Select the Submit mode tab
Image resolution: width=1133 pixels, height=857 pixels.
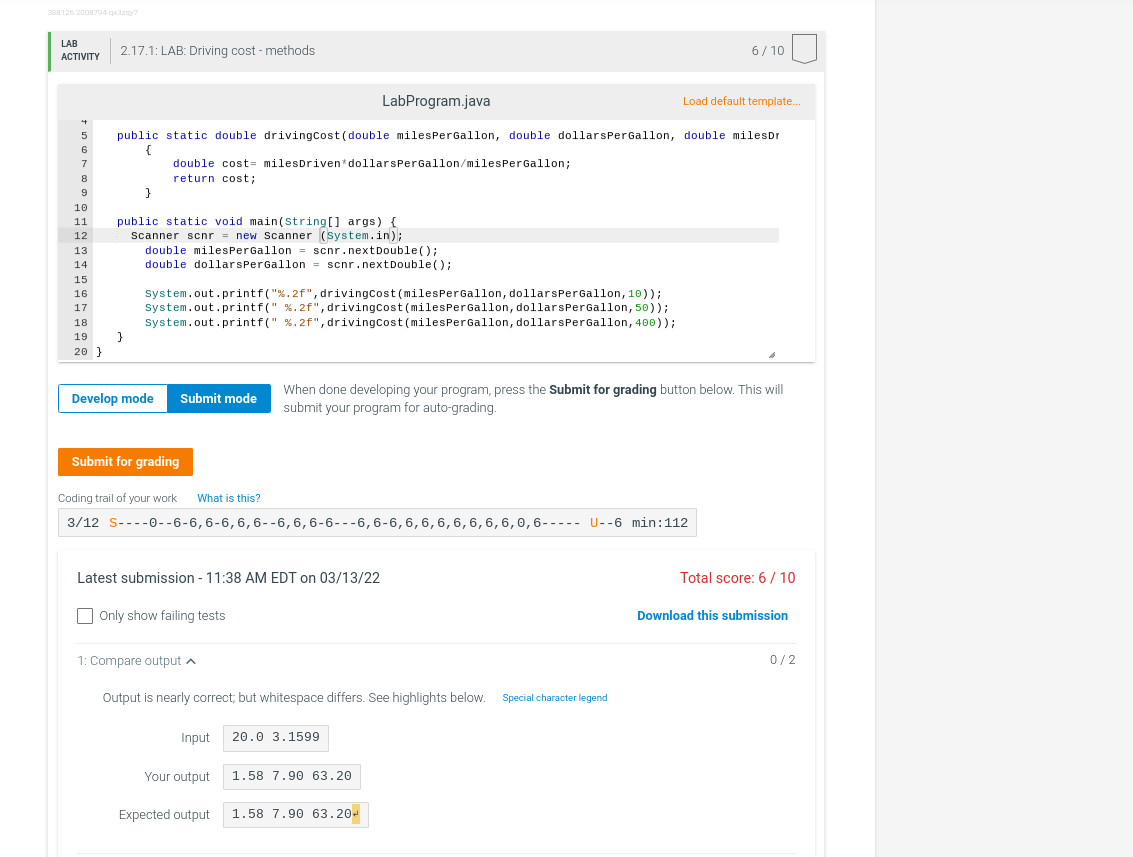(x=218, y=398)
